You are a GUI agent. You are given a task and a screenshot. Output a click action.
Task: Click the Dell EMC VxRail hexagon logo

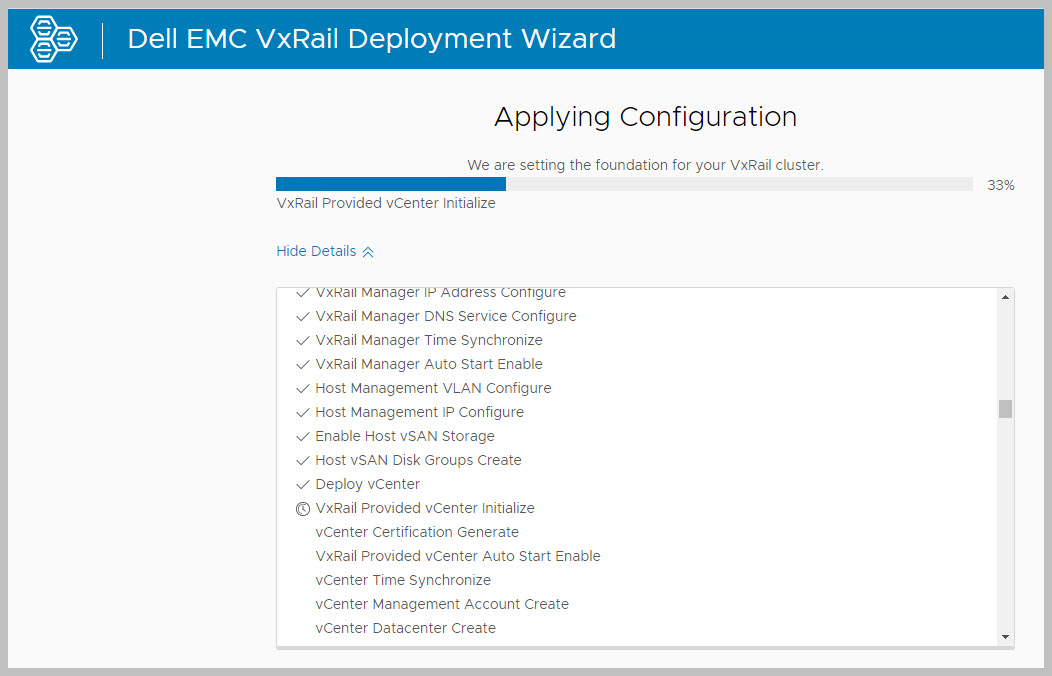point(54,39)
